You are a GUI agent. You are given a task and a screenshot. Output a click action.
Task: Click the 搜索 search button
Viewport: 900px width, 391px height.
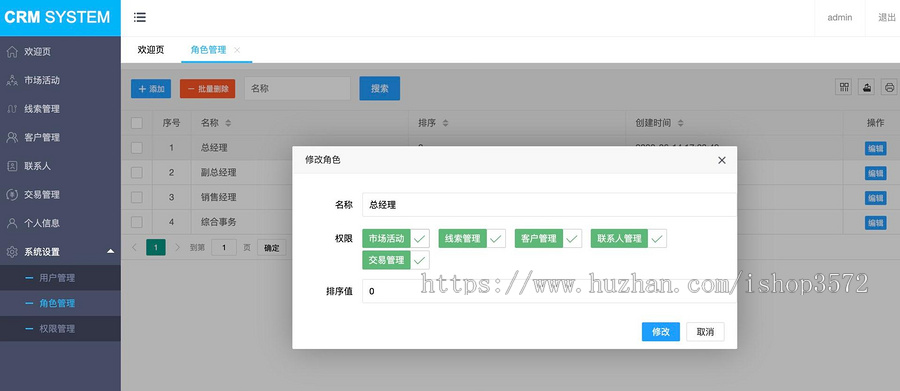(x=379, y=88)
